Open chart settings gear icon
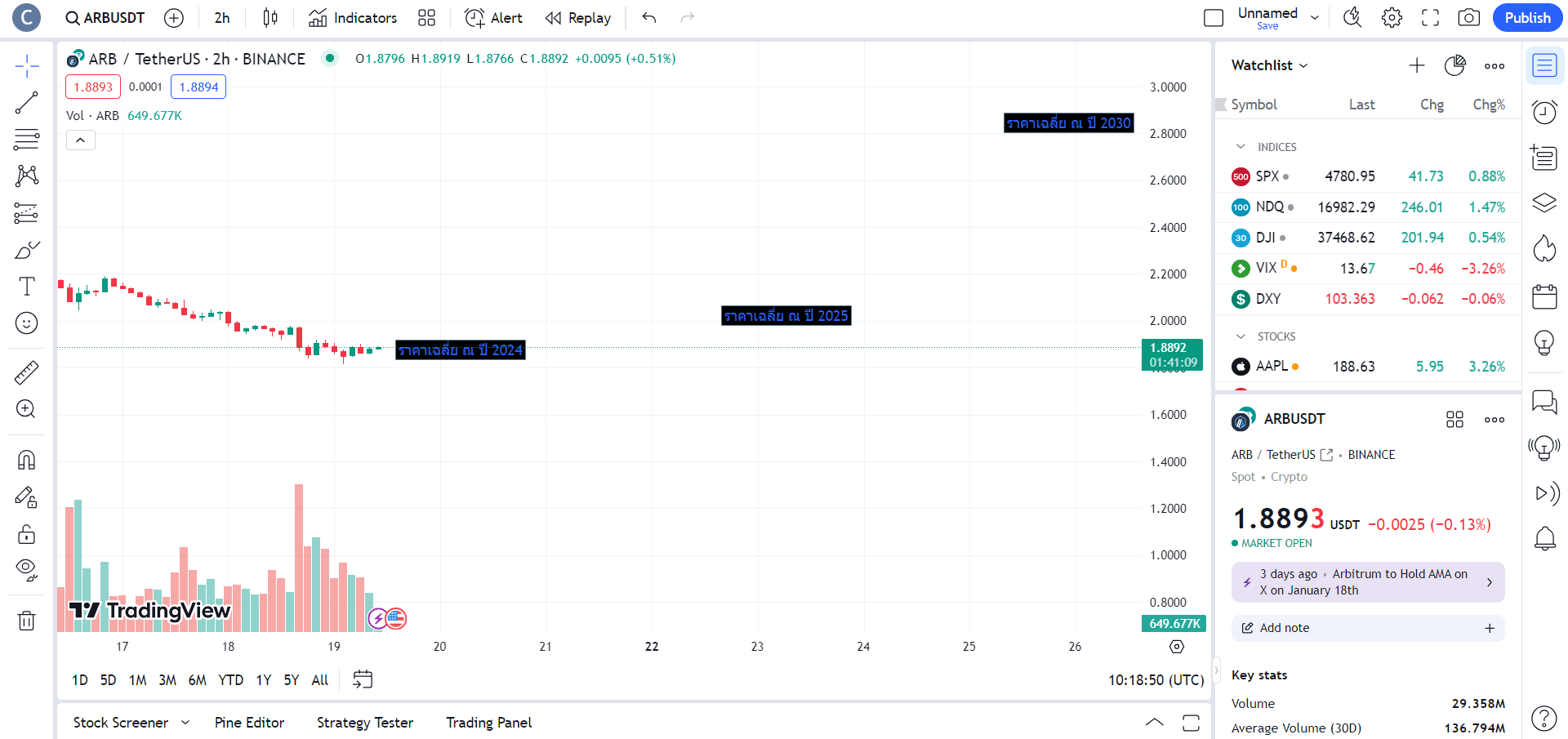 click(x=1392, y=18)
